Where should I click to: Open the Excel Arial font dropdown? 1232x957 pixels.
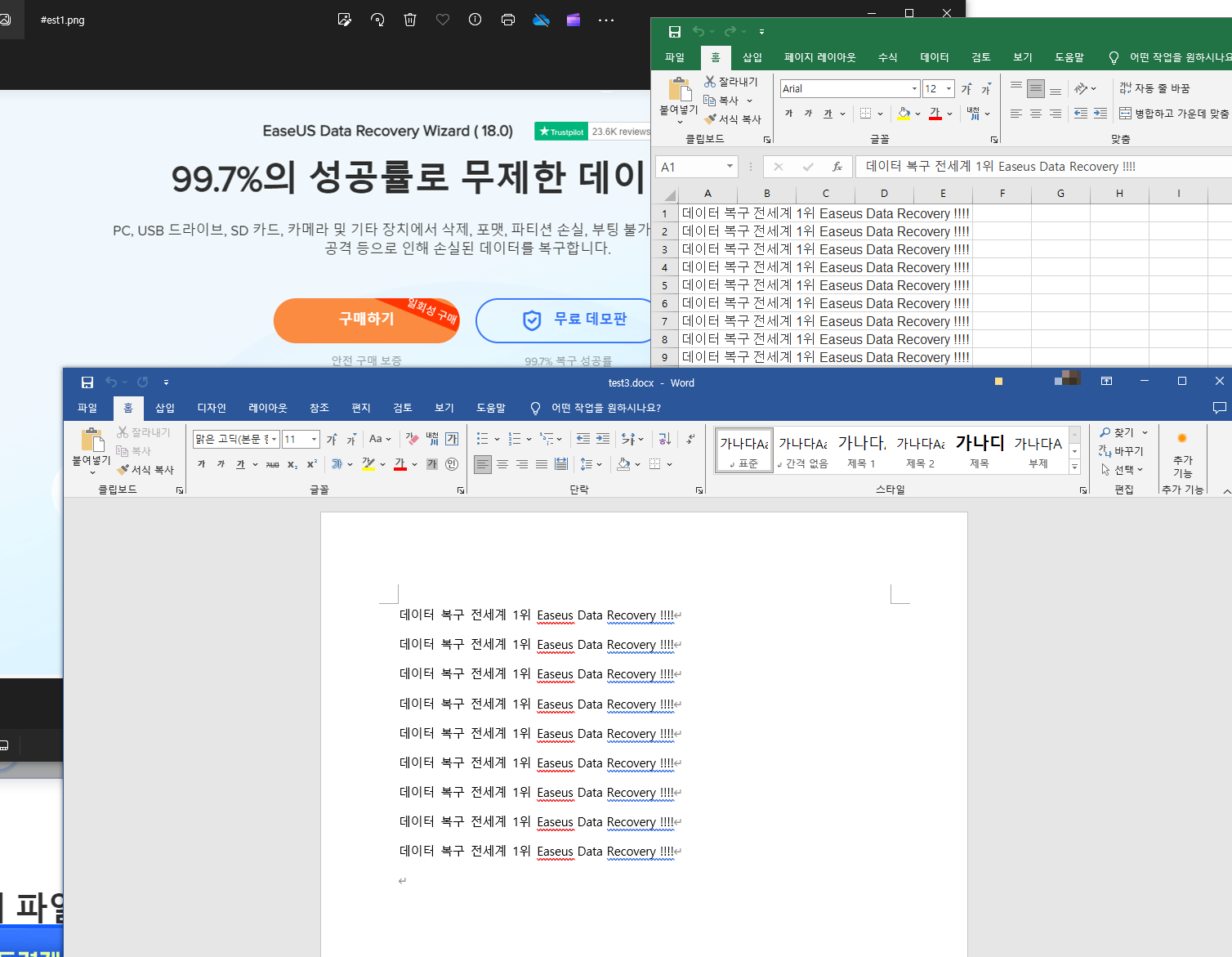914,88
